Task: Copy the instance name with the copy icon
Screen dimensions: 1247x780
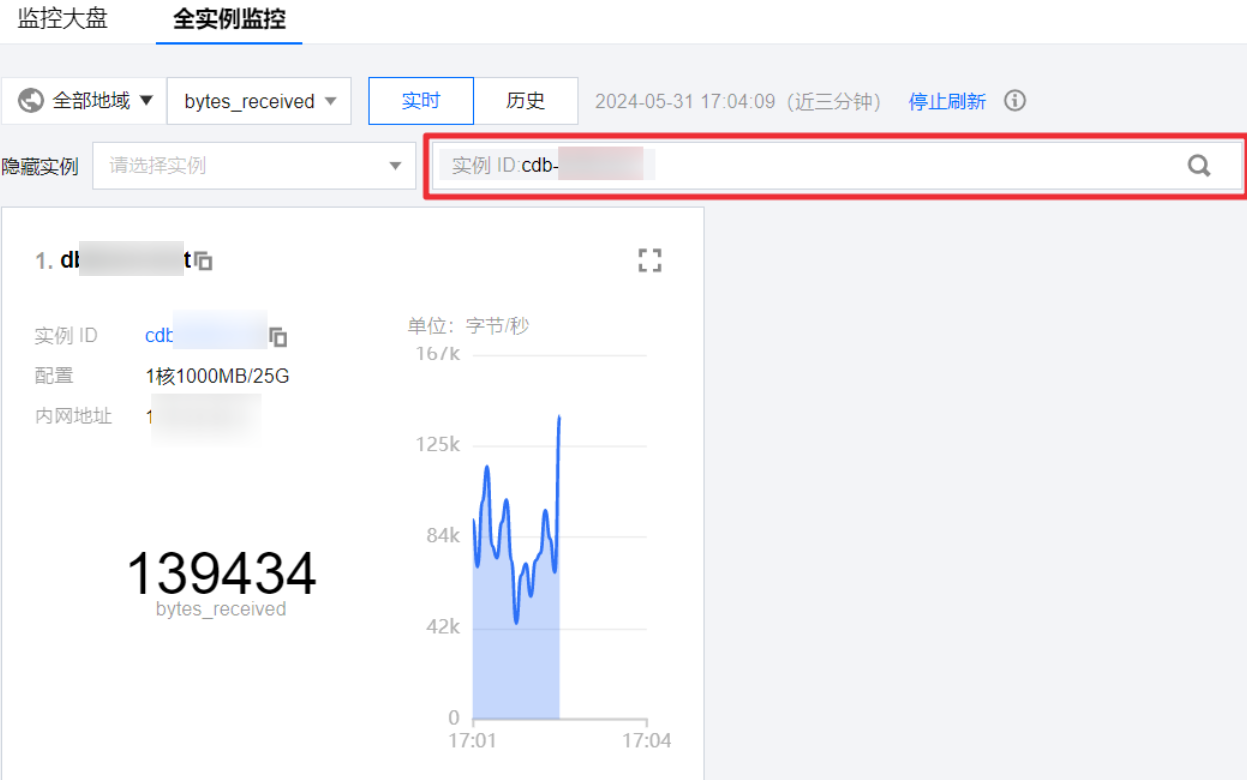Action: 203,261
